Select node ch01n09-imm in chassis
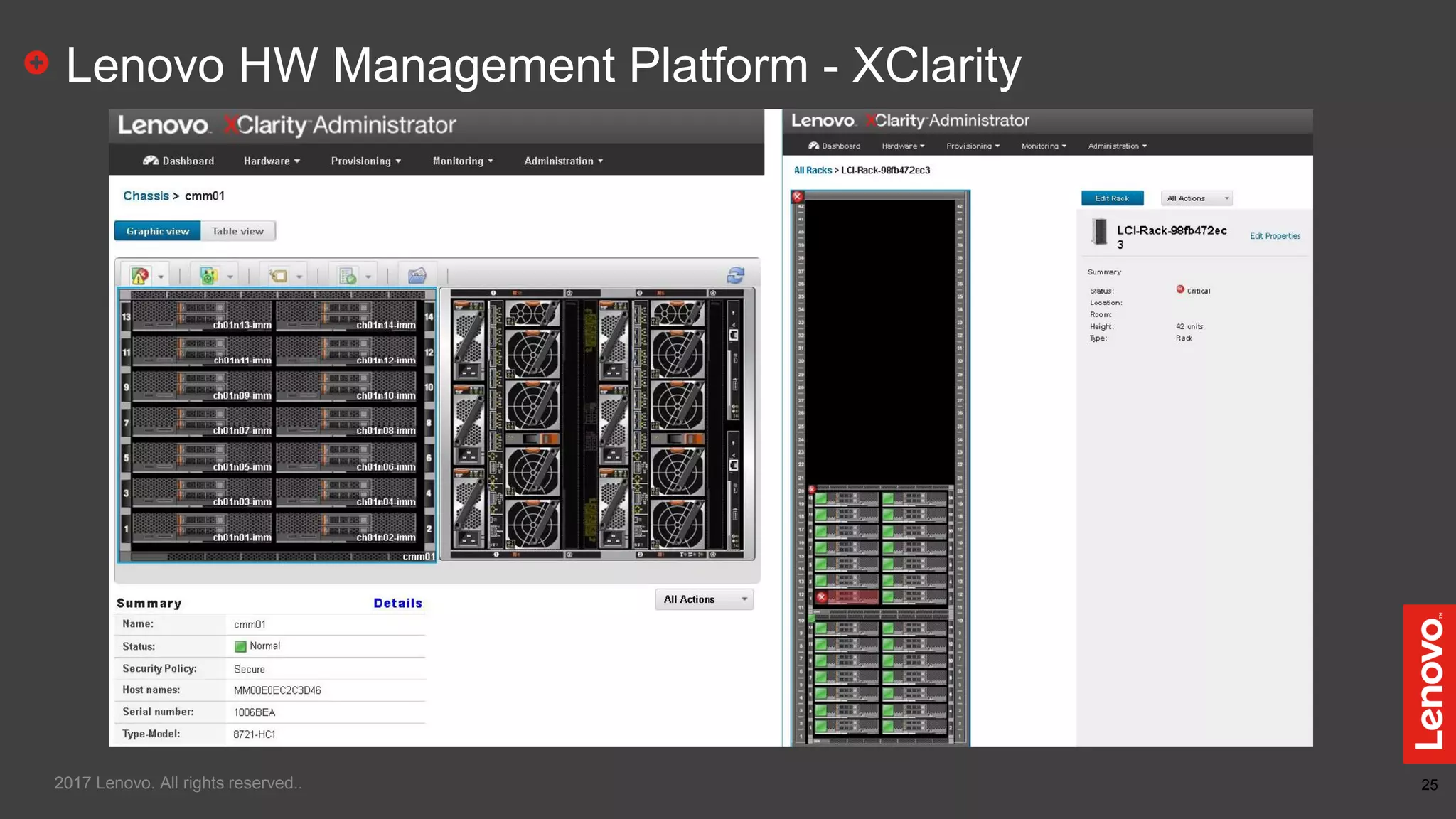This screenshot has height=819, width=1456. pyautogui.click(x=203, y=386)
